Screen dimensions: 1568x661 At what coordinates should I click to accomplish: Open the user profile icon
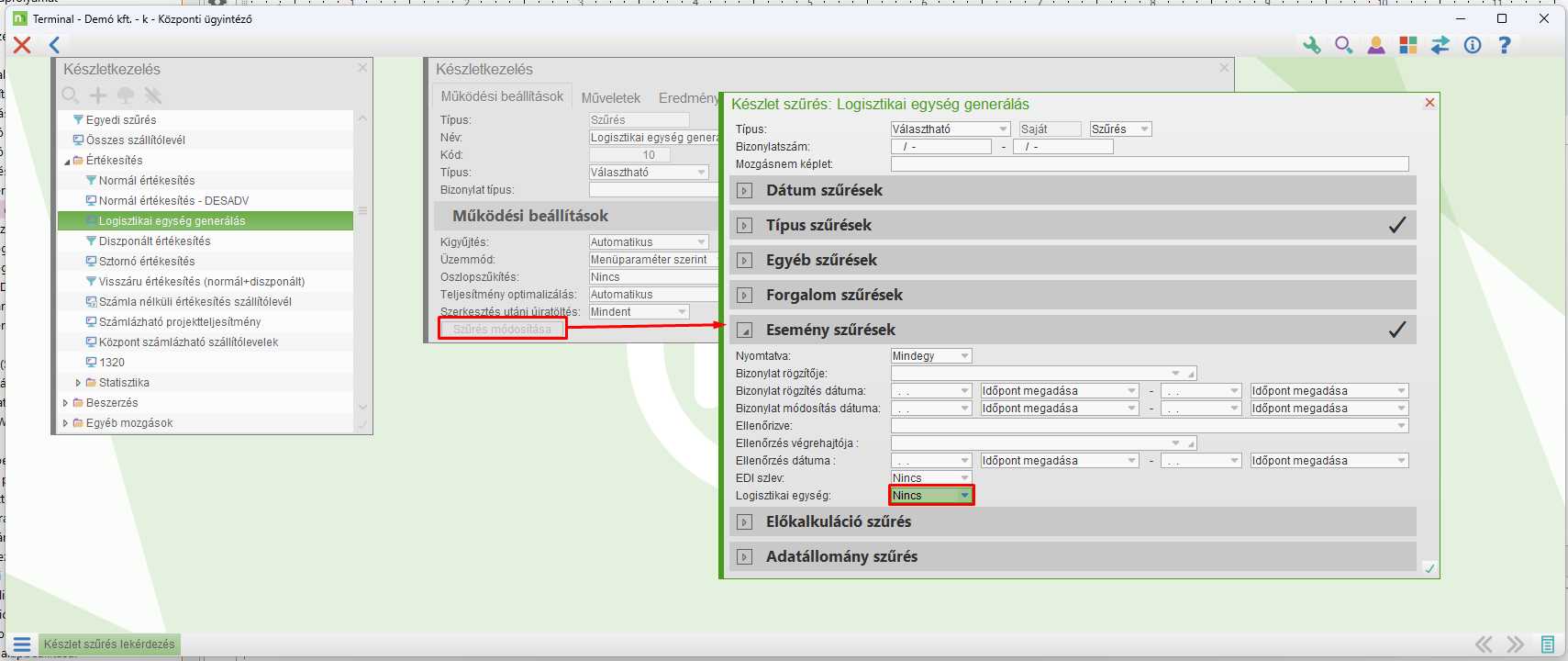pos(1376,45)
